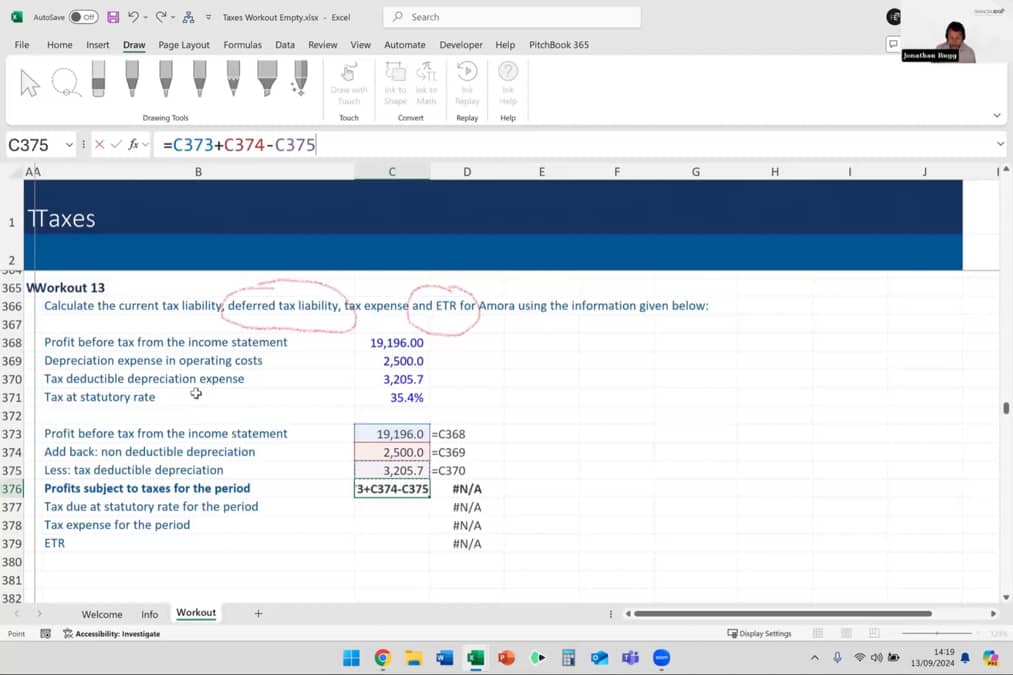1013x675 pixels.
Task: Pick the Eraser in Drawing Tools
Action: pos(98,79)
